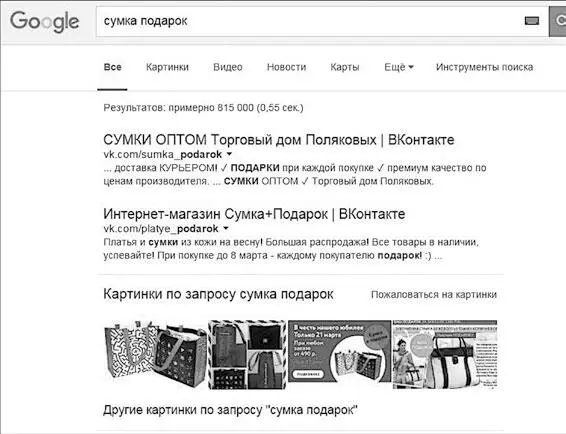Open 'Картинки по запросу сумка подарок' link

click(x=218, y=294)
